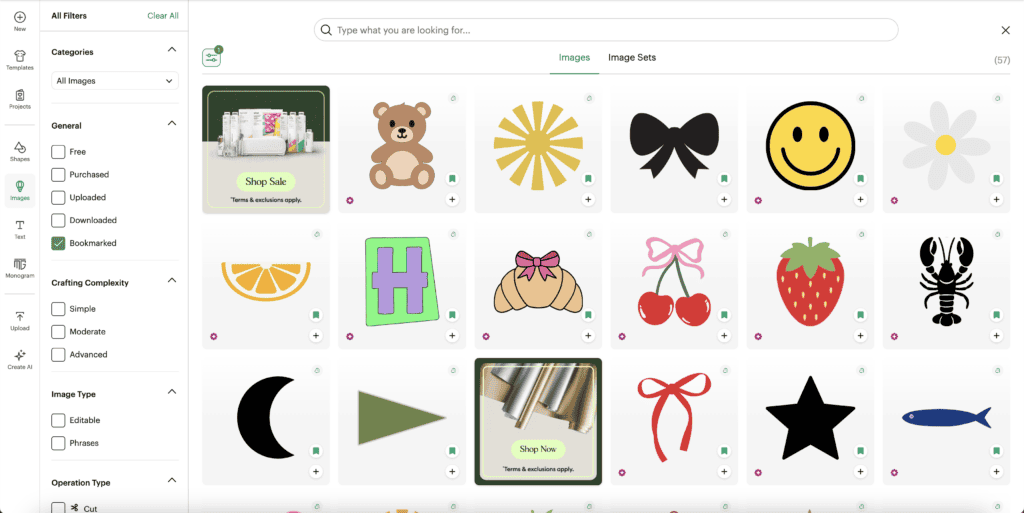
Task: Click the Shop Sale button on the ad
Action: click(x=265, y=182)
